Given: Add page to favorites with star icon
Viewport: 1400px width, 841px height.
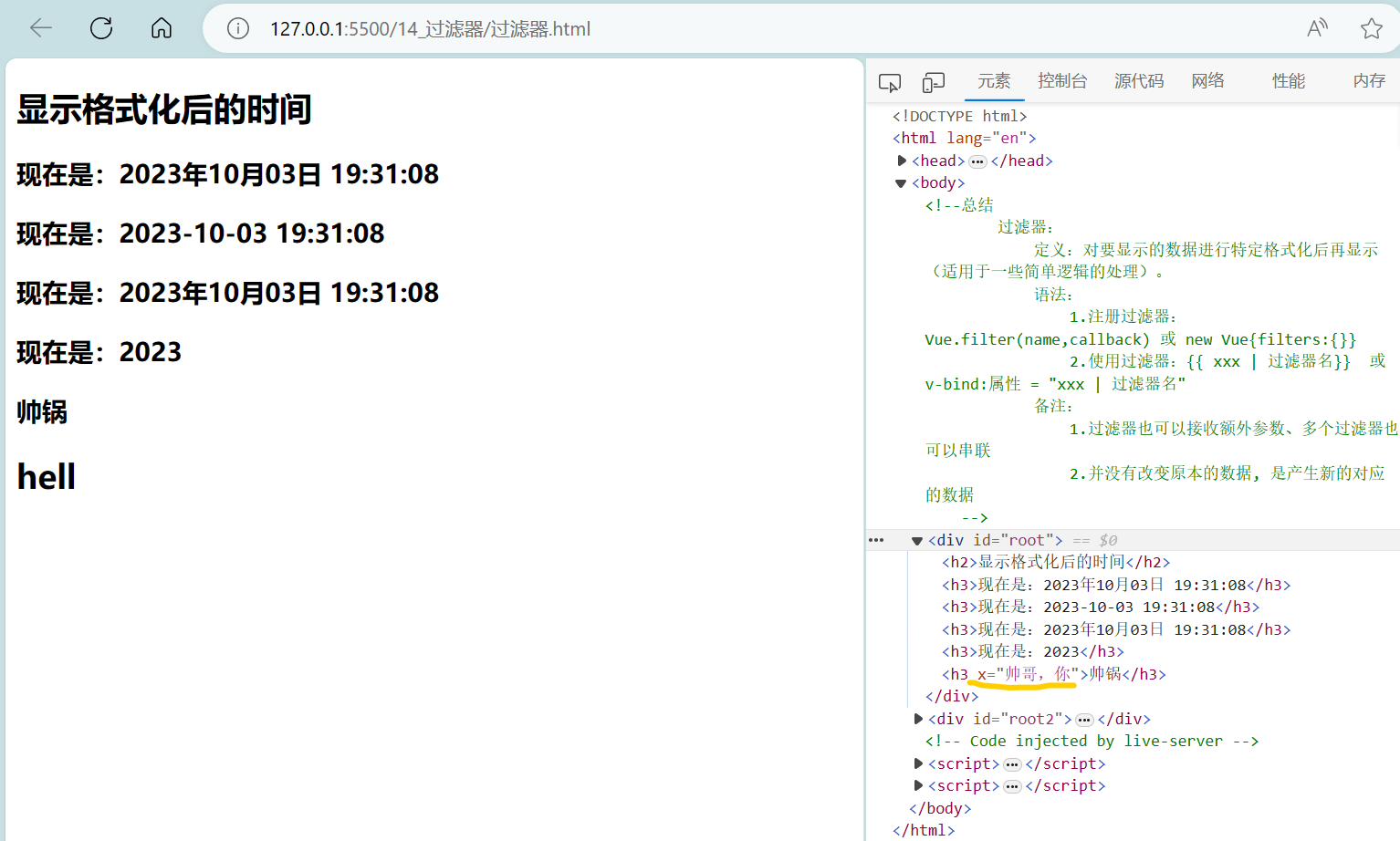Looking at the screenshot, I should tap(1371, 28).
